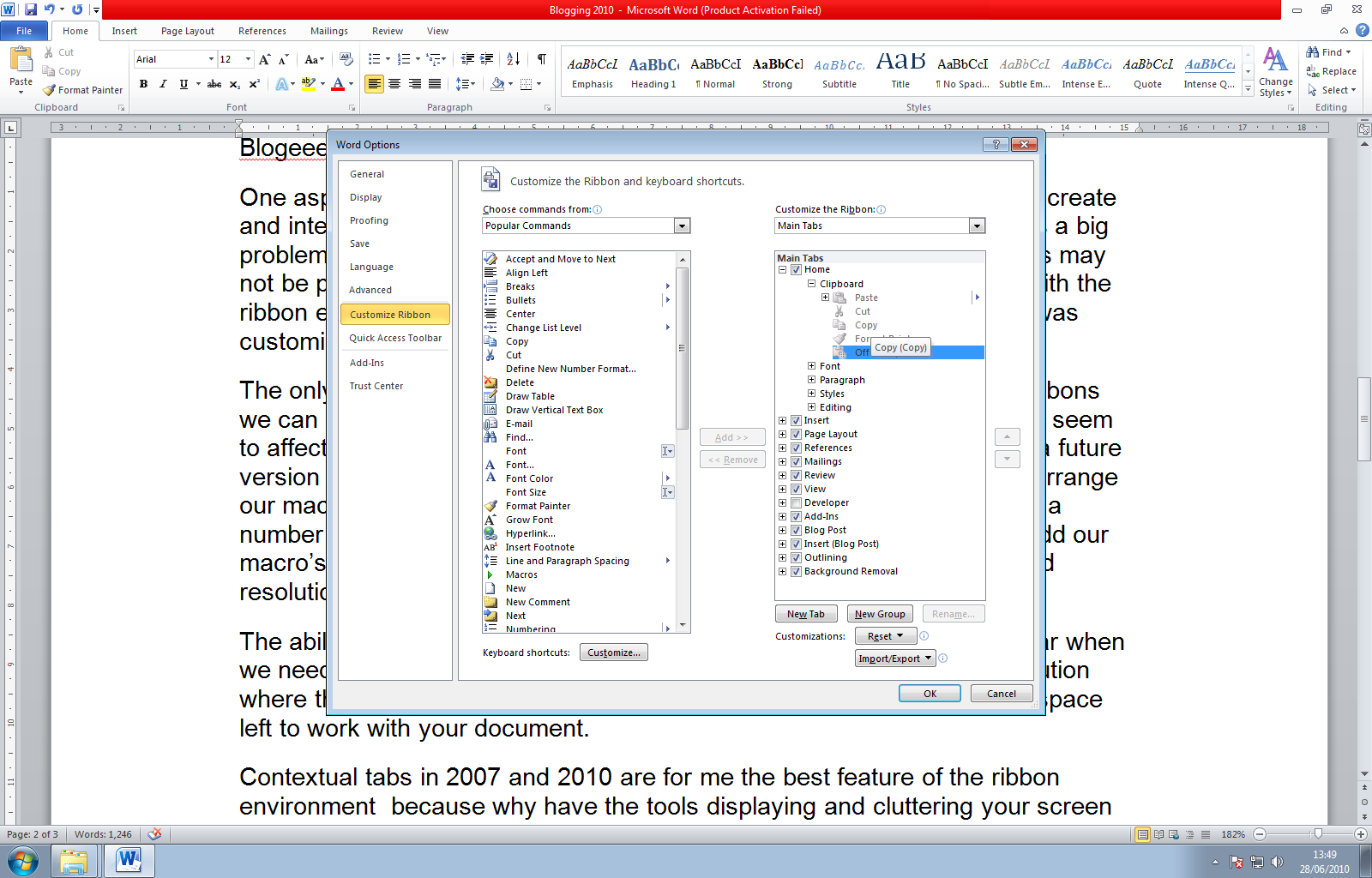Expand the Font group in the tree
1372x878 pixels.
[x=811, y=366]
